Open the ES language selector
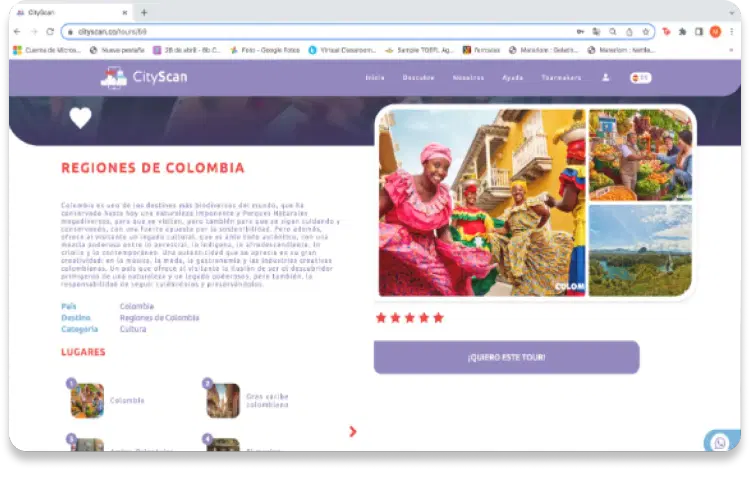Screen dimensions: 750x485 coord(641,77)
